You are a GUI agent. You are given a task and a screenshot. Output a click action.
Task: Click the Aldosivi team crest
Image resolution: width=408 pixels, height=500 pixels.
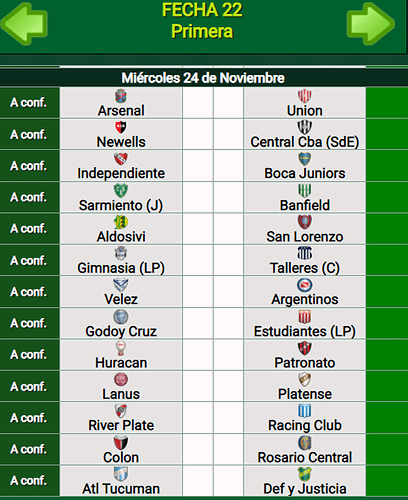pos(121,222)
